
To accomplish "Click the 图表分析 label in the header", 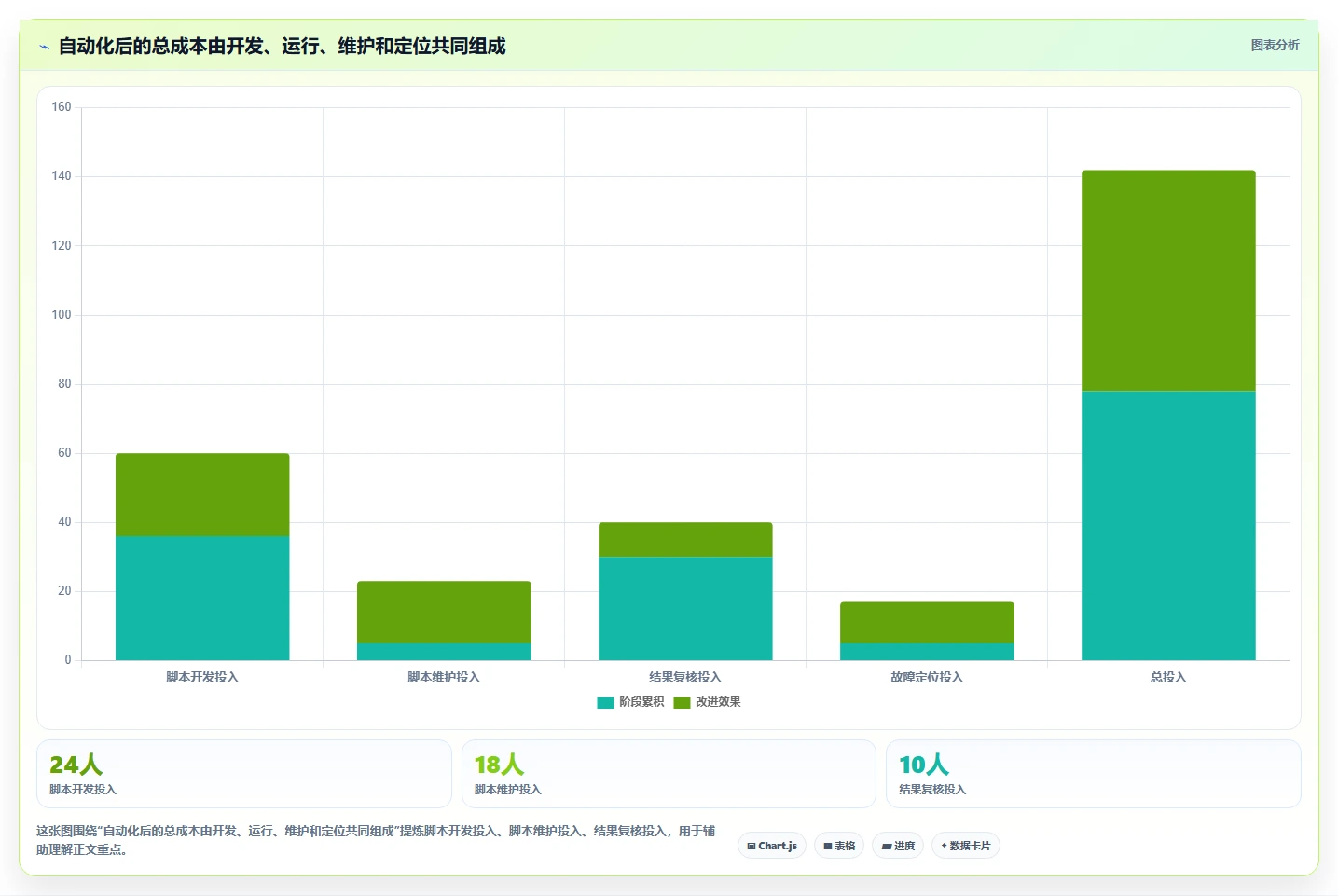I will point(1275,45).
